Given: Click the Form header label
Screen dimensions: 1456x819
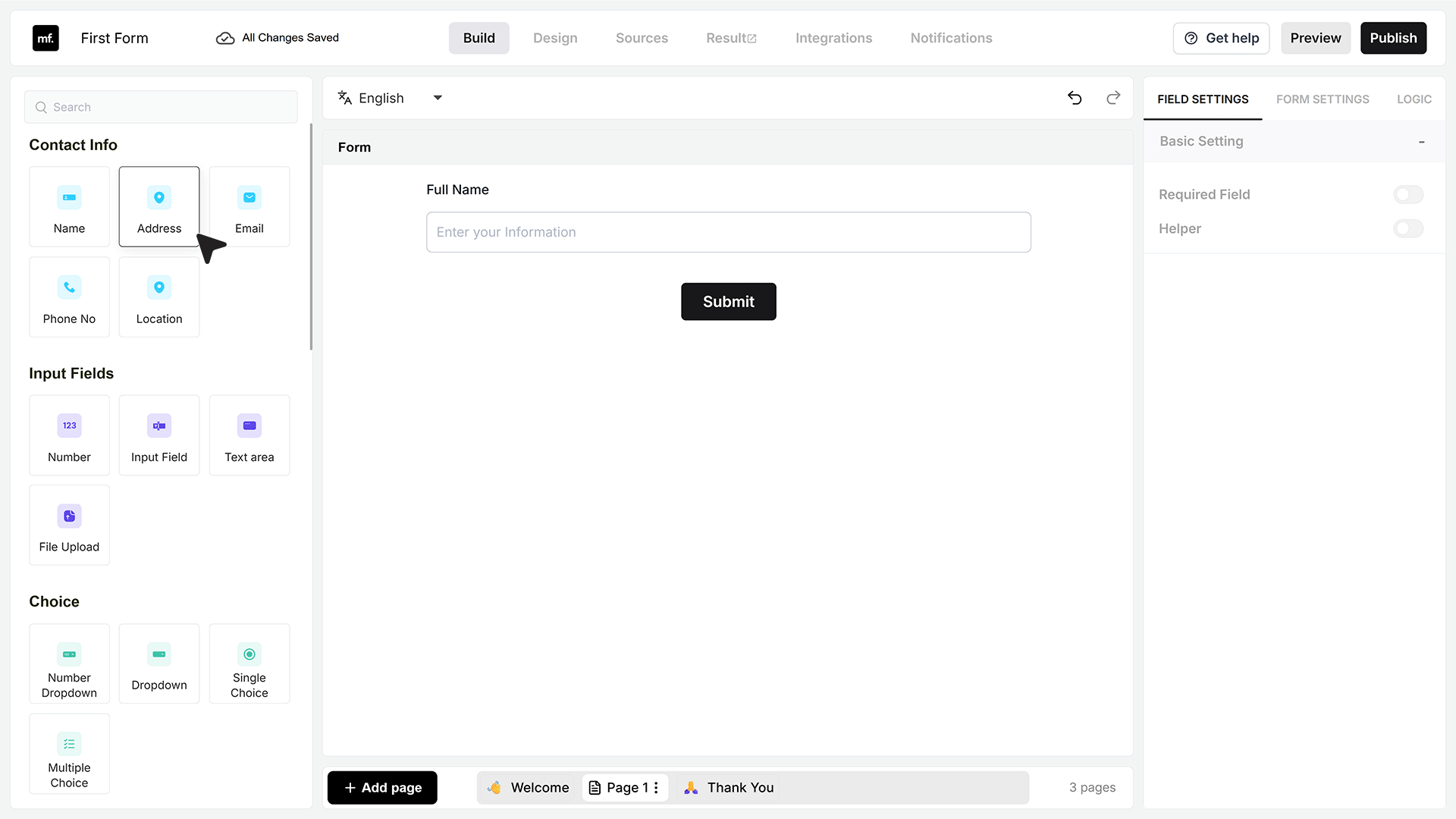Looking at the screenshot, I should pos(354,147).
